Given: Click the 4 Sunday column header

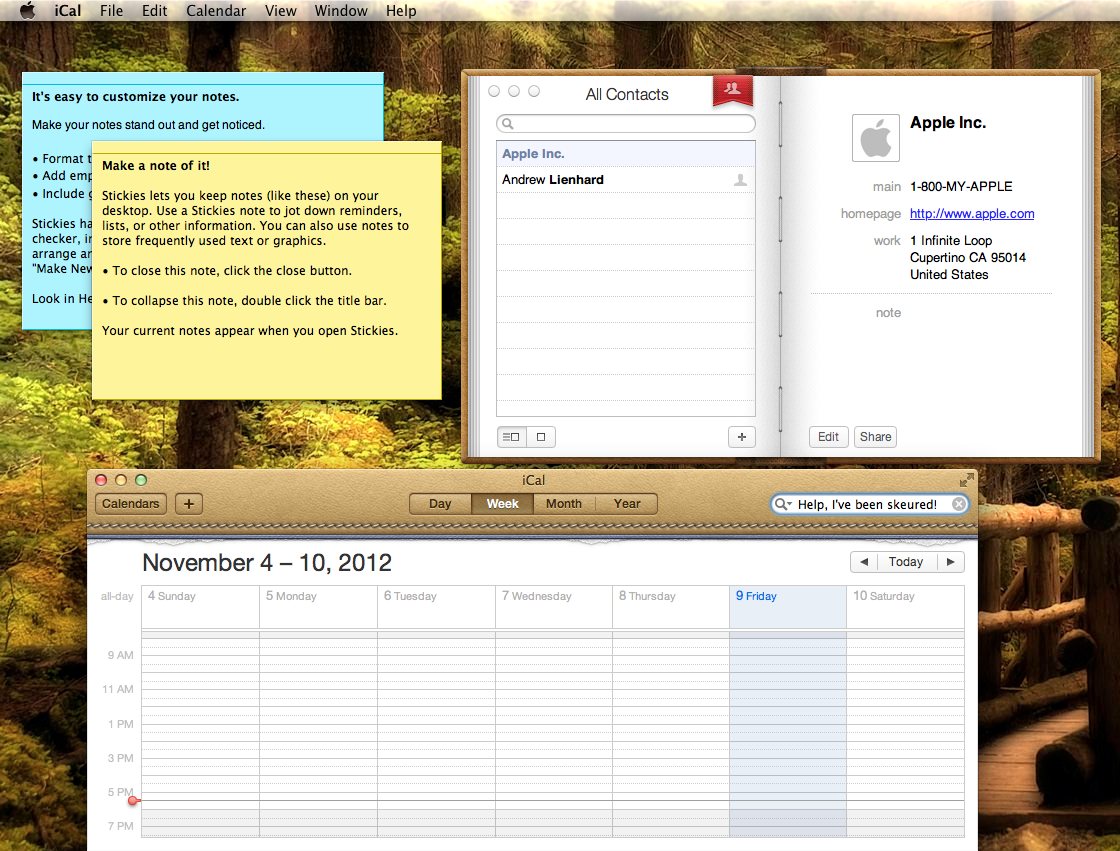Looking at the screenshot, I should (171, 596).
